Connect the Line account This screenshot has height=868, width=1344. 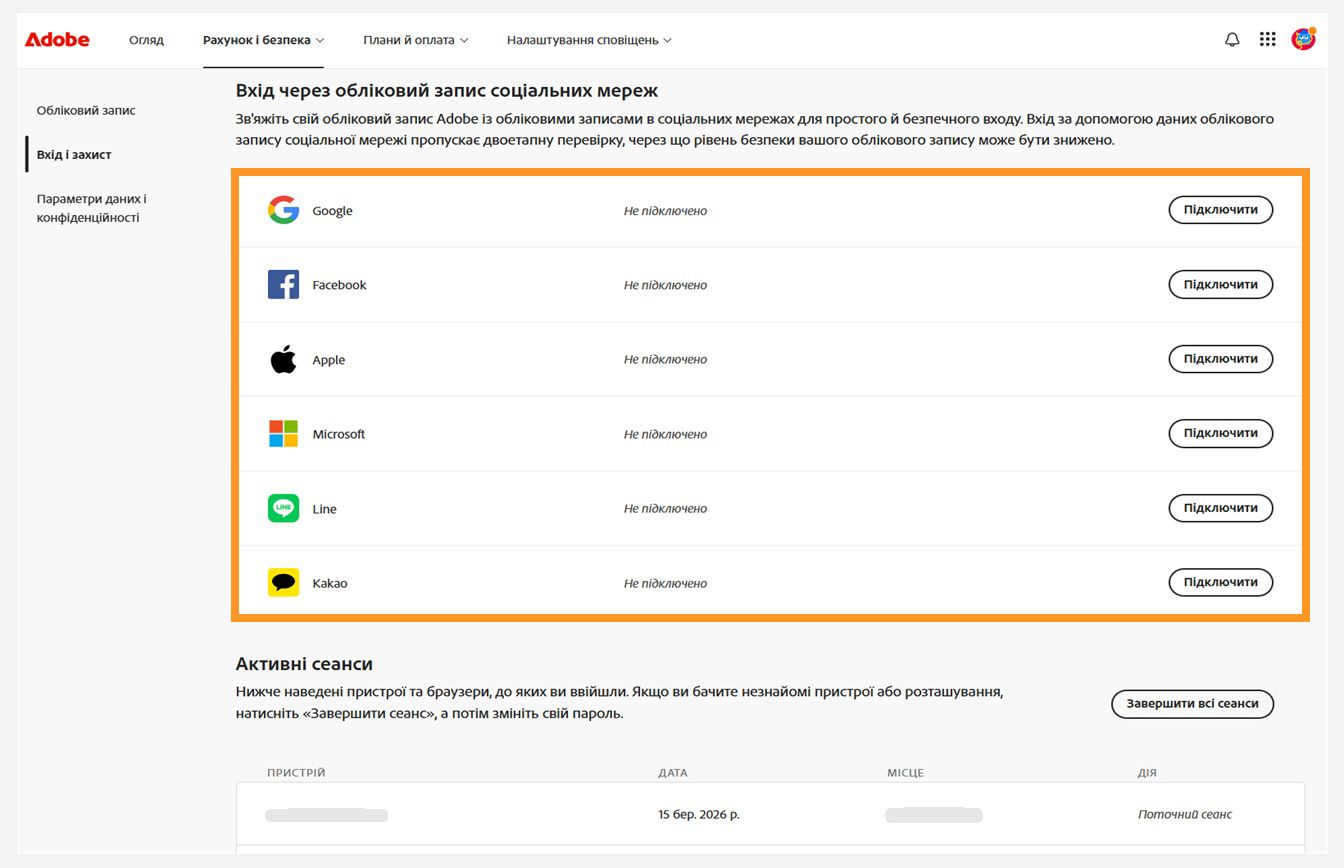(1220, 508)
